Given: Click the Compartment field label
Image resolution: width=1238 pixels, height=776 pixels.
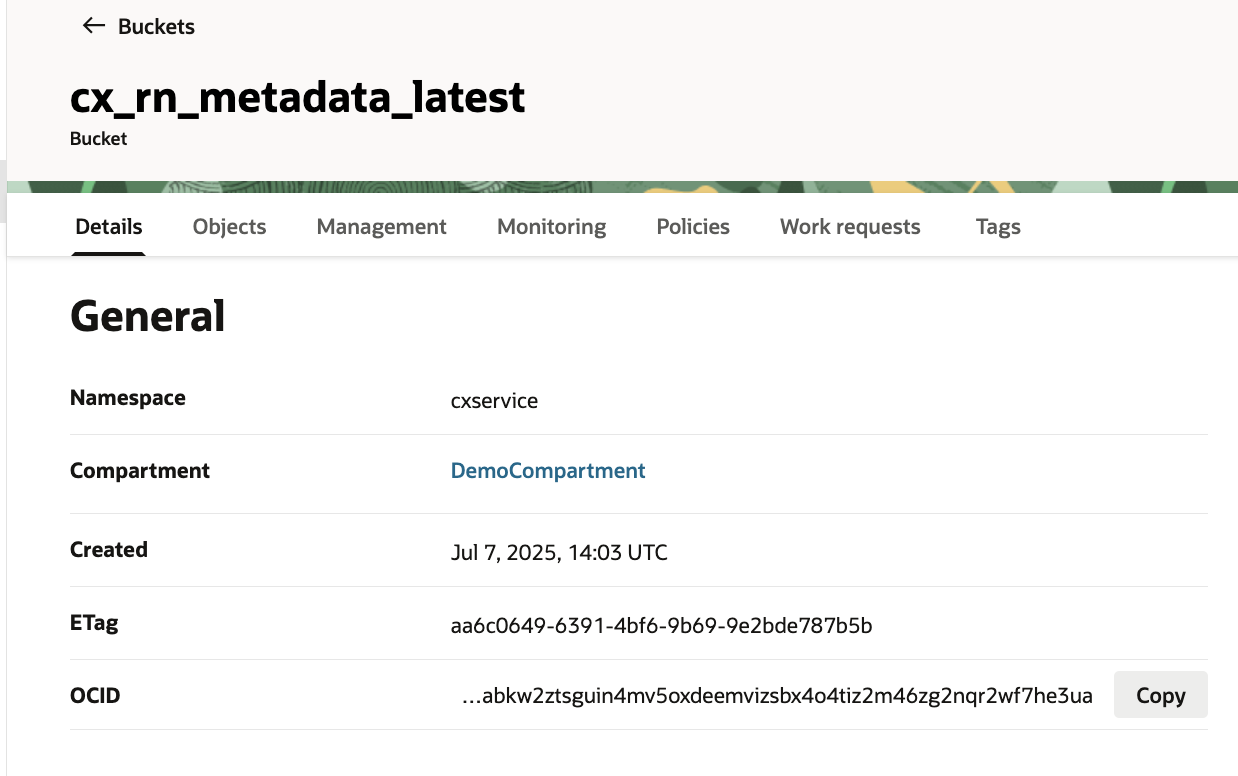Looking at the screenshot, I should pyautogui.click(x=140, y=471).
